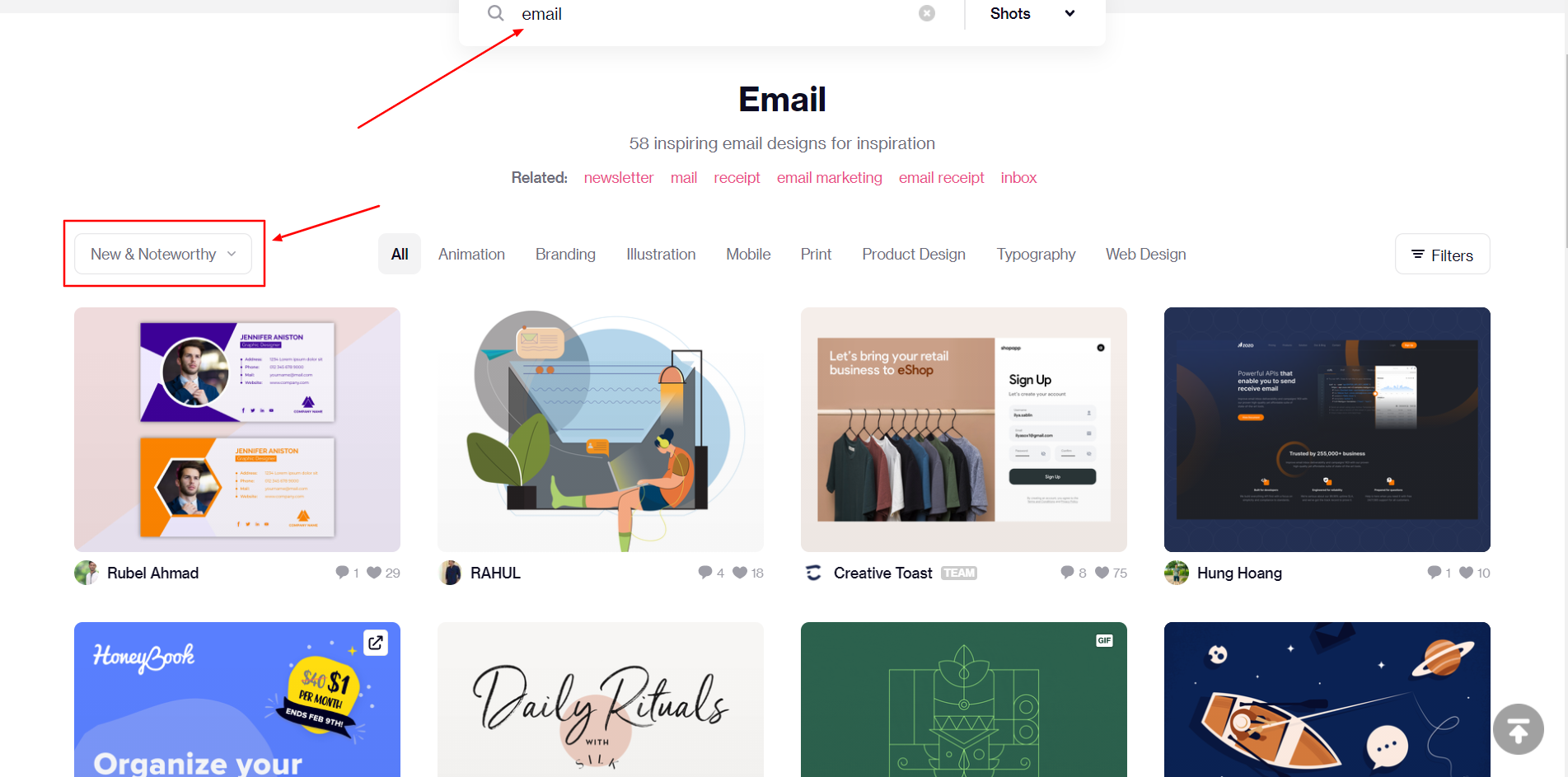Select the Animation category tab
The height and width of the screenshot is (777, 1568).
coord(471,254)
